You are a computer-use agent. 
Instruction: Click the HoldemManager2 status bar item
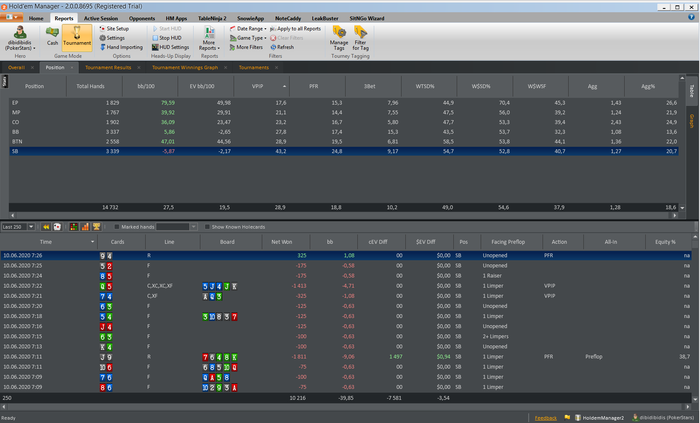[x=599, y=418]
